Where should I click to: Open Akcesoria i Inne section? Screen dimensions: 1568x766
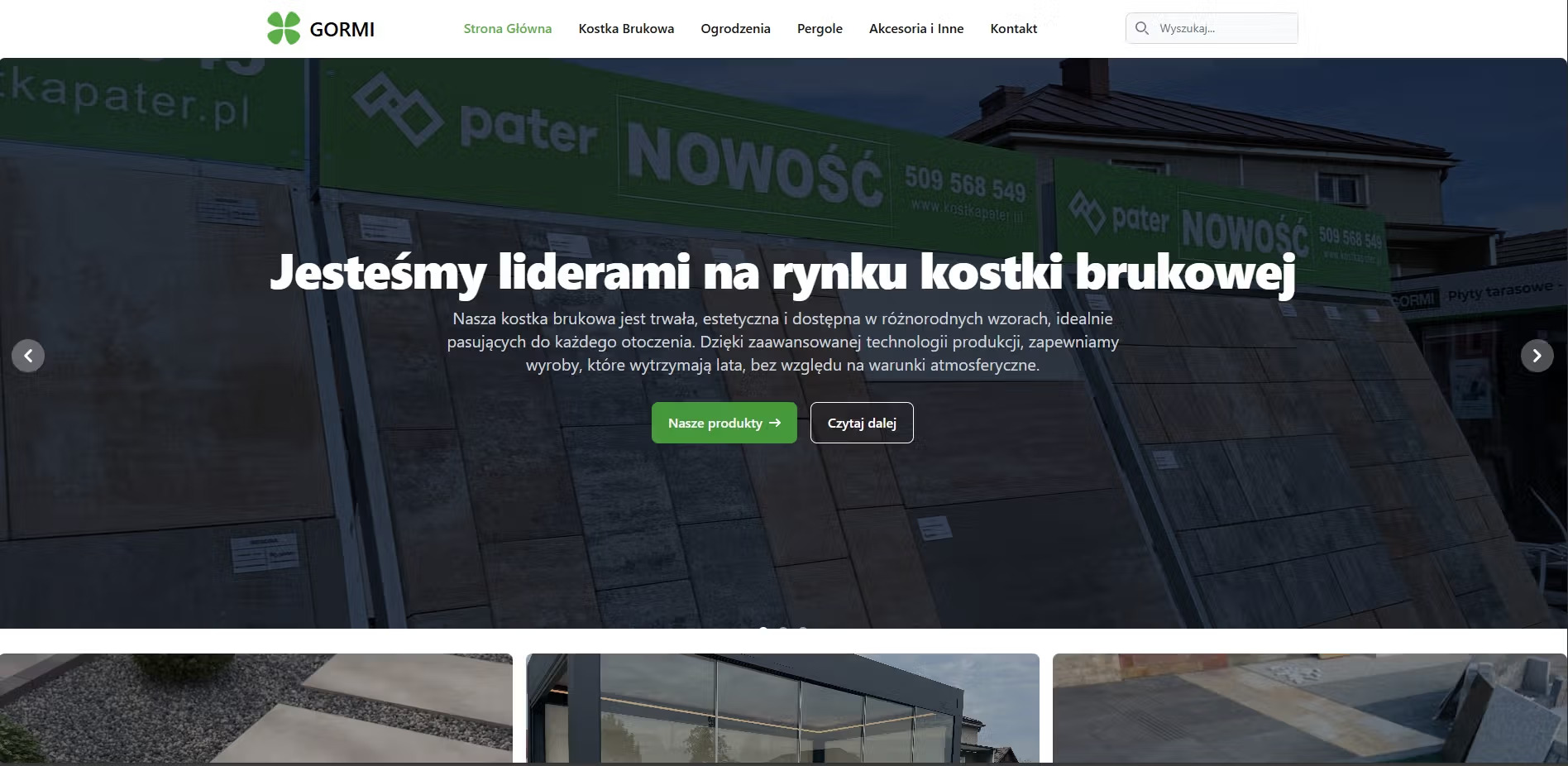916,28
